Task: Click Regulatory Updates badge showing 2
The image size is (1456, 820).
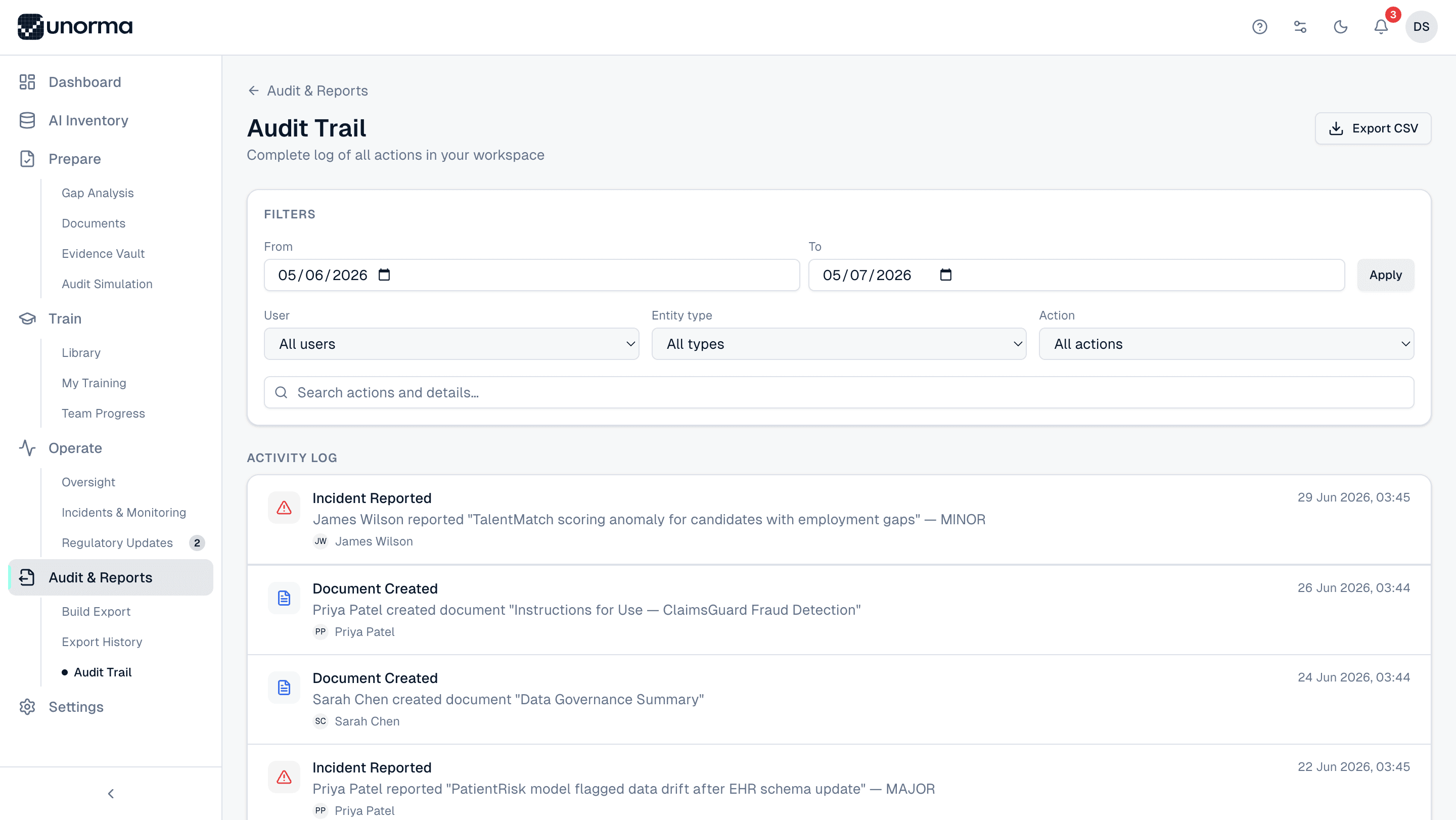Action: pyautogui.click(x=197, y=542)
